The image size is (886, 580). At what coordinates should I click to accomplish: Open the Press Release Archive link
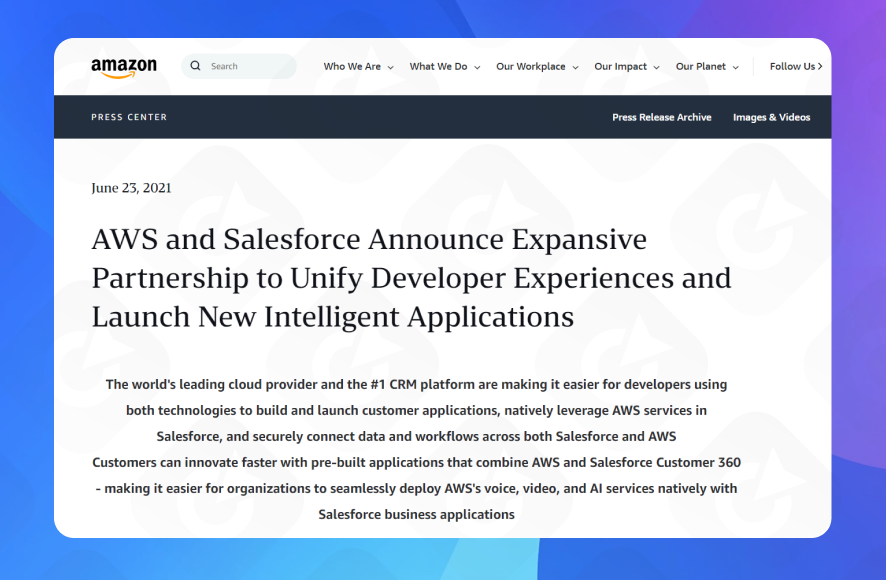pos(661,117)
